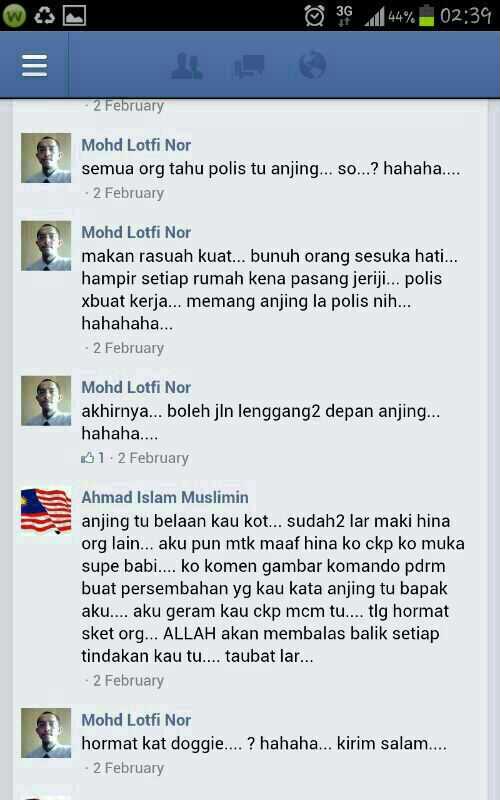The image size is (500, 800).
Task: Tap avatar beside 'akhirnya... boleh jln' comment
Action: tap(46, 401)
